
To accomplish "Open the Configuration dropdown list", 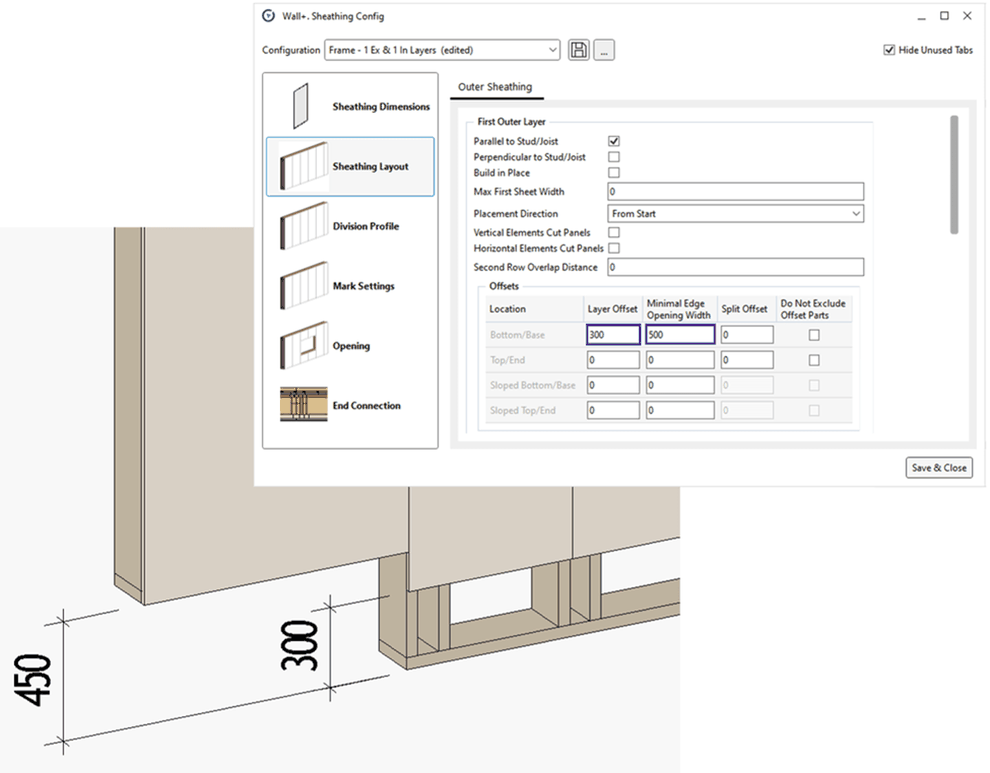I will [442, 50].
